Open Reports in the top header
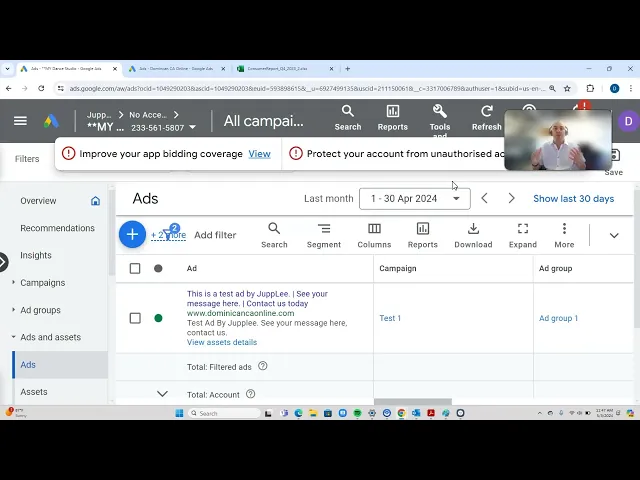Image resolution: width=640 pixels, height=480 pixels. click(x=392, y=118)
